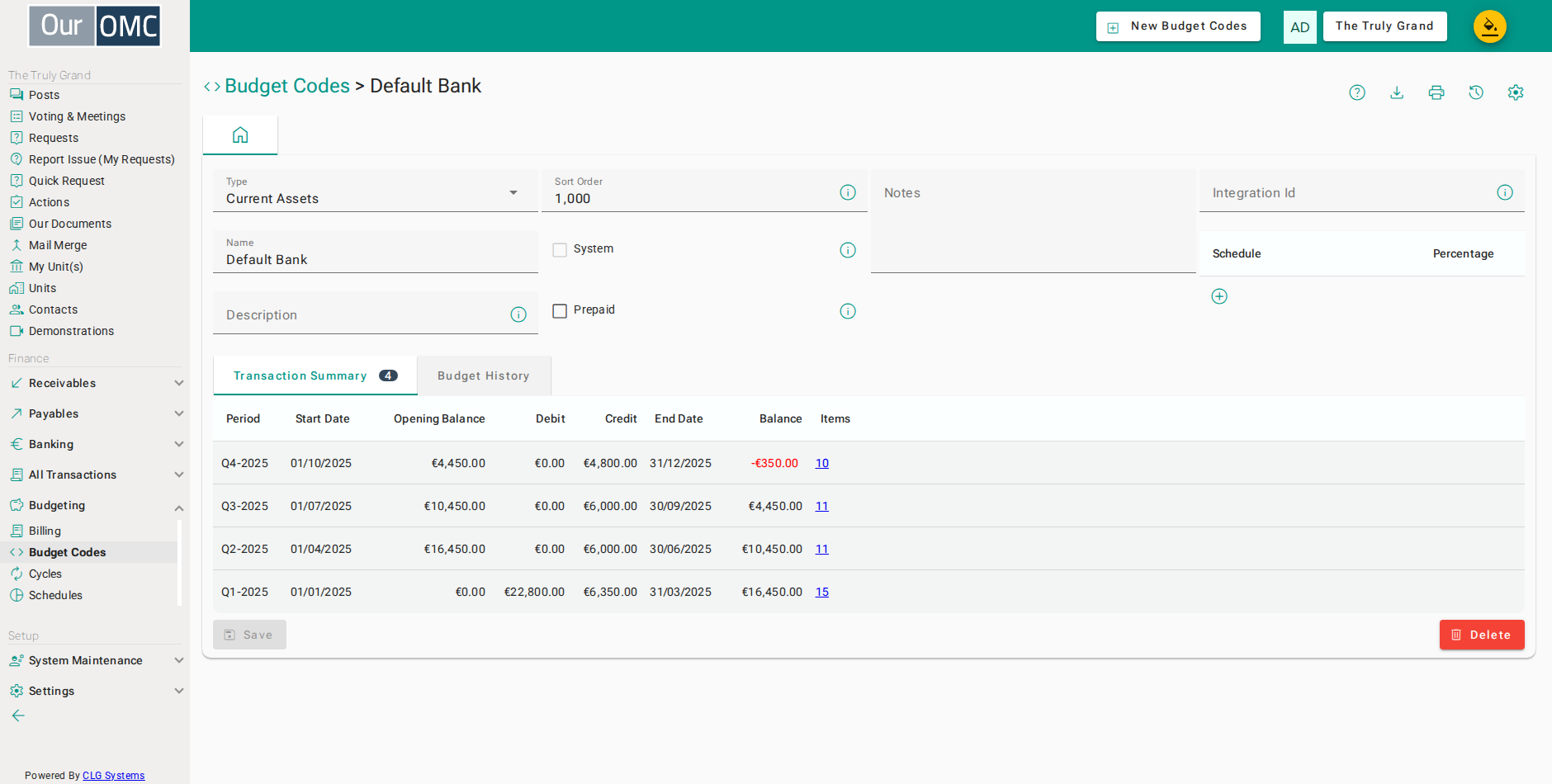This screenshot has width=1552, height=784.
Task: Open Units in the sidebar
Action: point(43,288)
